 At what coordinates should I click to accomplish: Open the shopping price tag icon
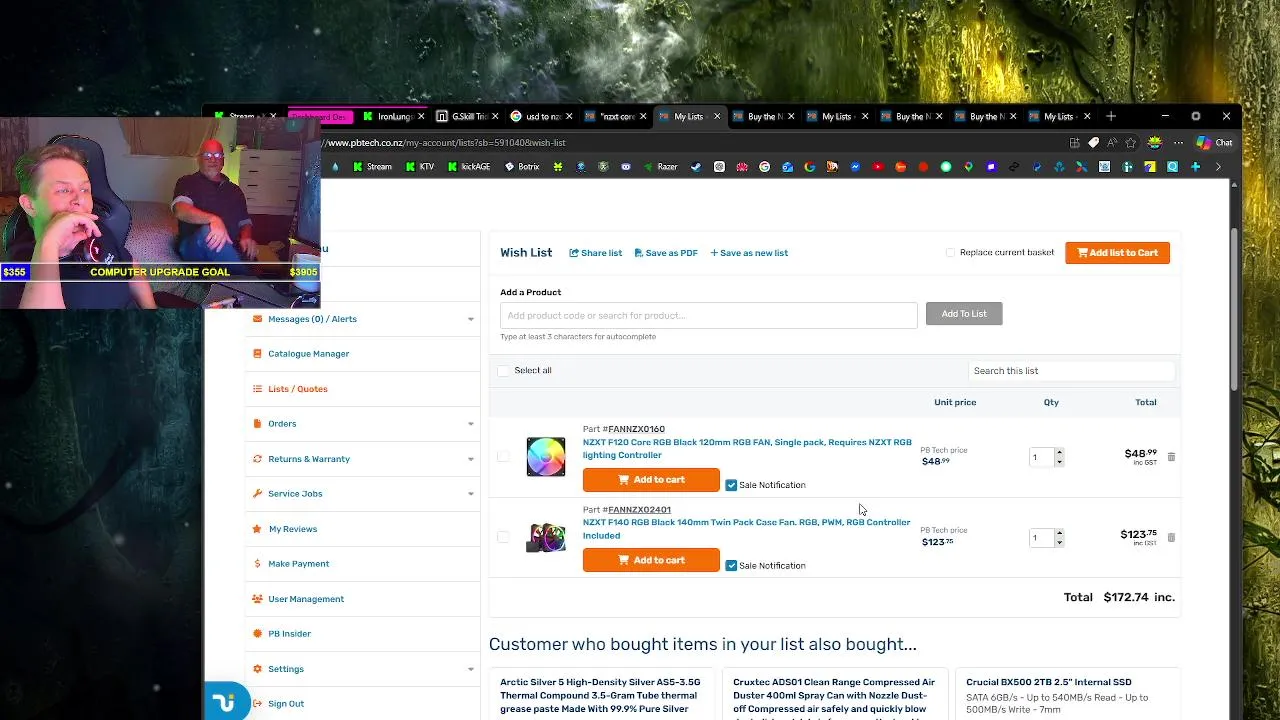pyautogui.click(x=1093, y=143)
